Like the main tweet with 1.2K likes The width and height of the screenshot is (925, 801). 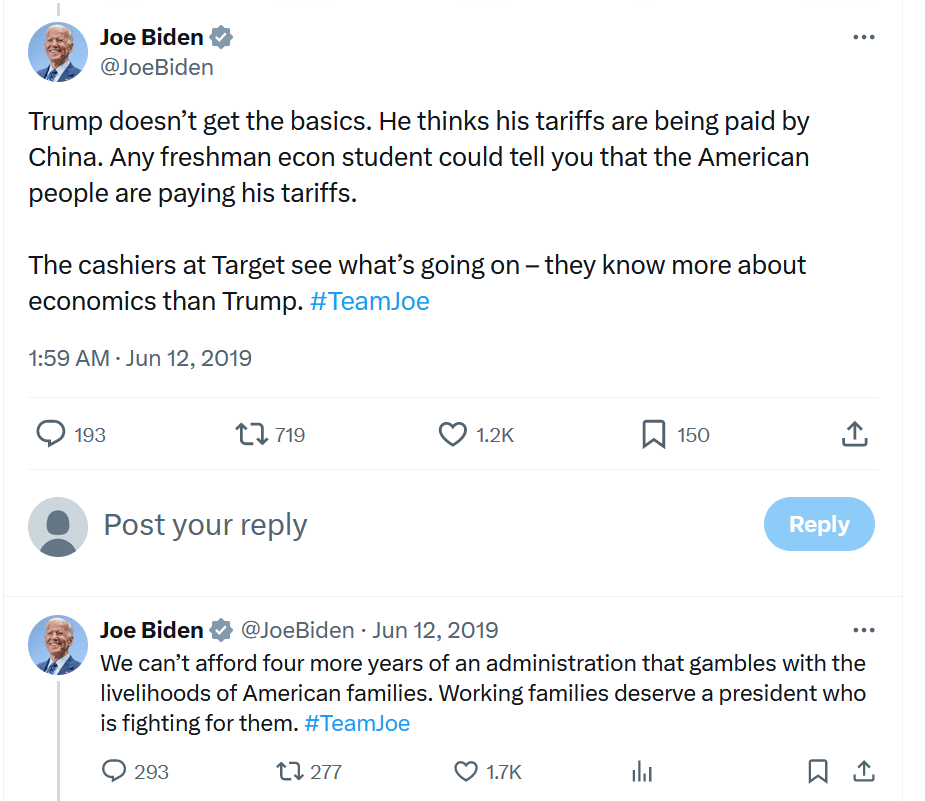pos(453,434)
